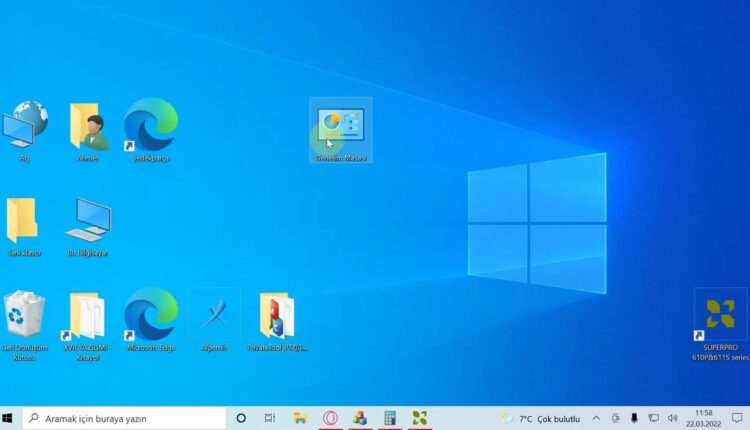The image size is (750, 430).
Task: Open File Explorer from the taskbar
Action: 300,418
